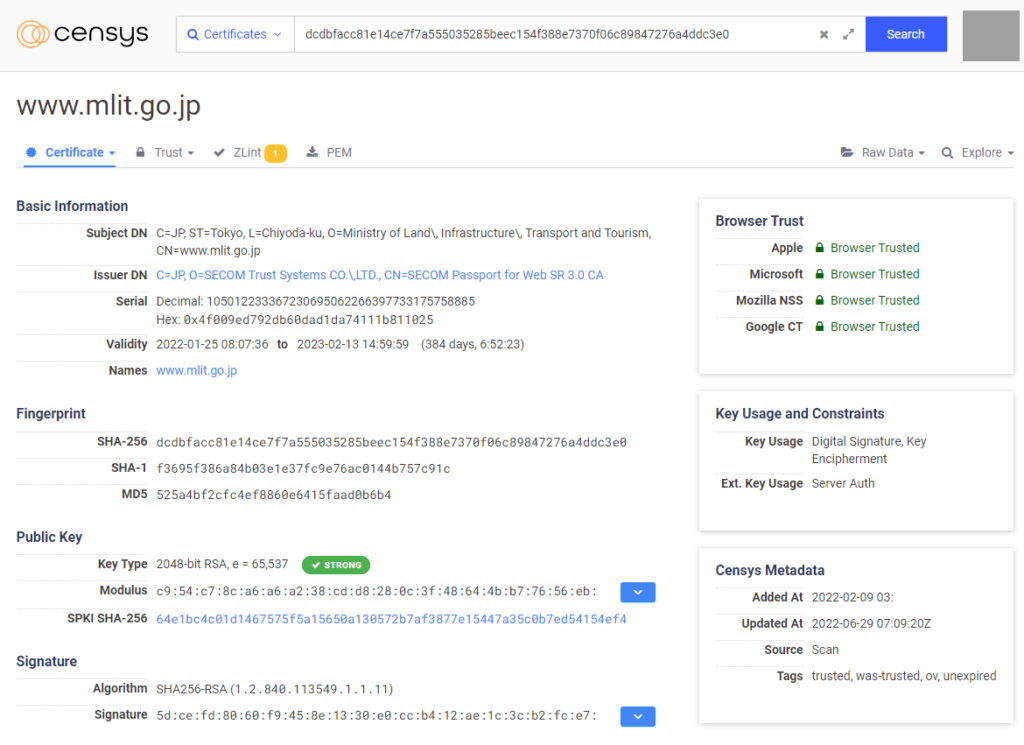The width and height of the screenshot is (1024, 745).
Task: Click the lock icon next to Microsoft
Action: pos(820,274)
